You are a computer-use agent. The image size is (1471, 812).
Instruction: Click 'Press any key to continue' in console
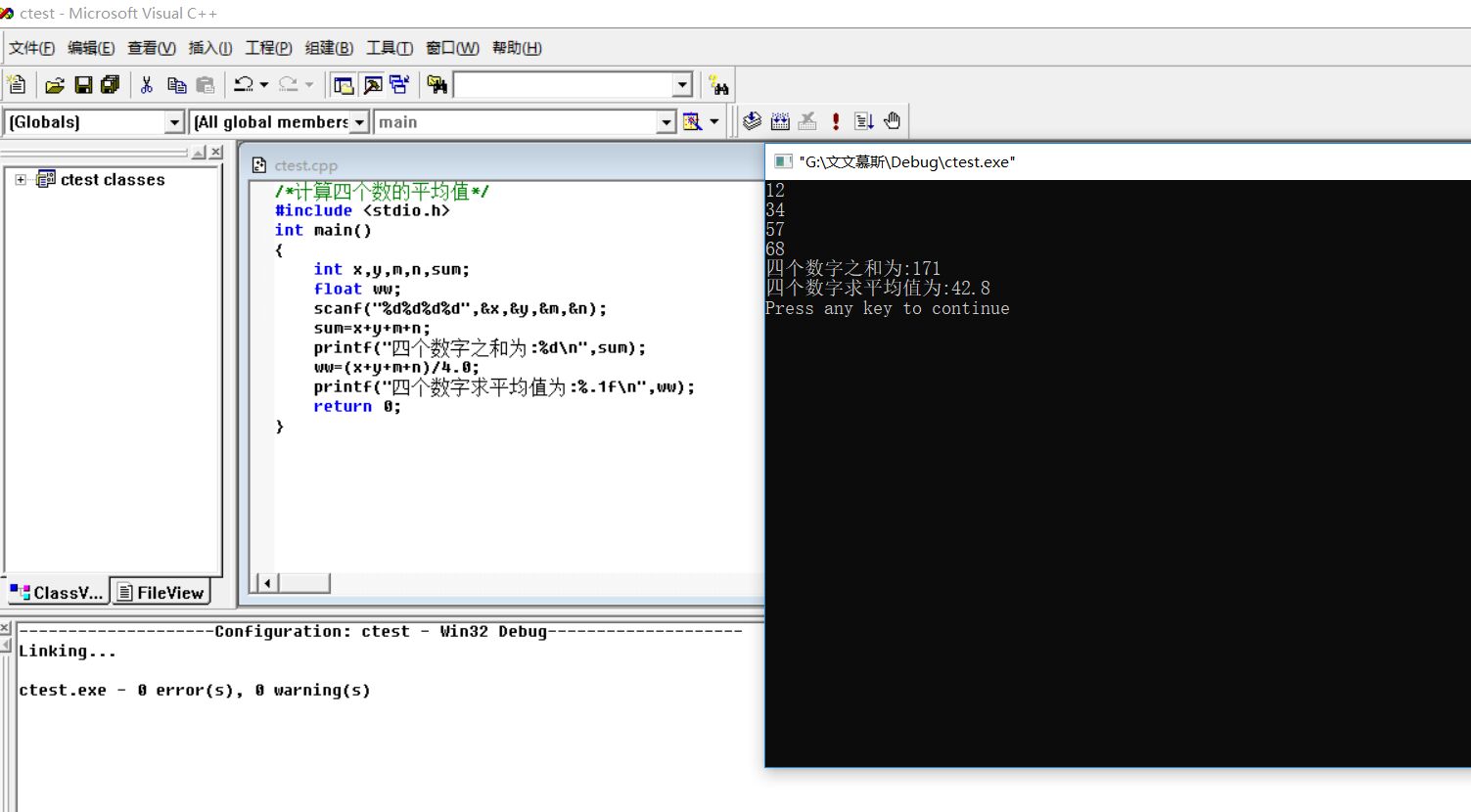coord(887,308)
